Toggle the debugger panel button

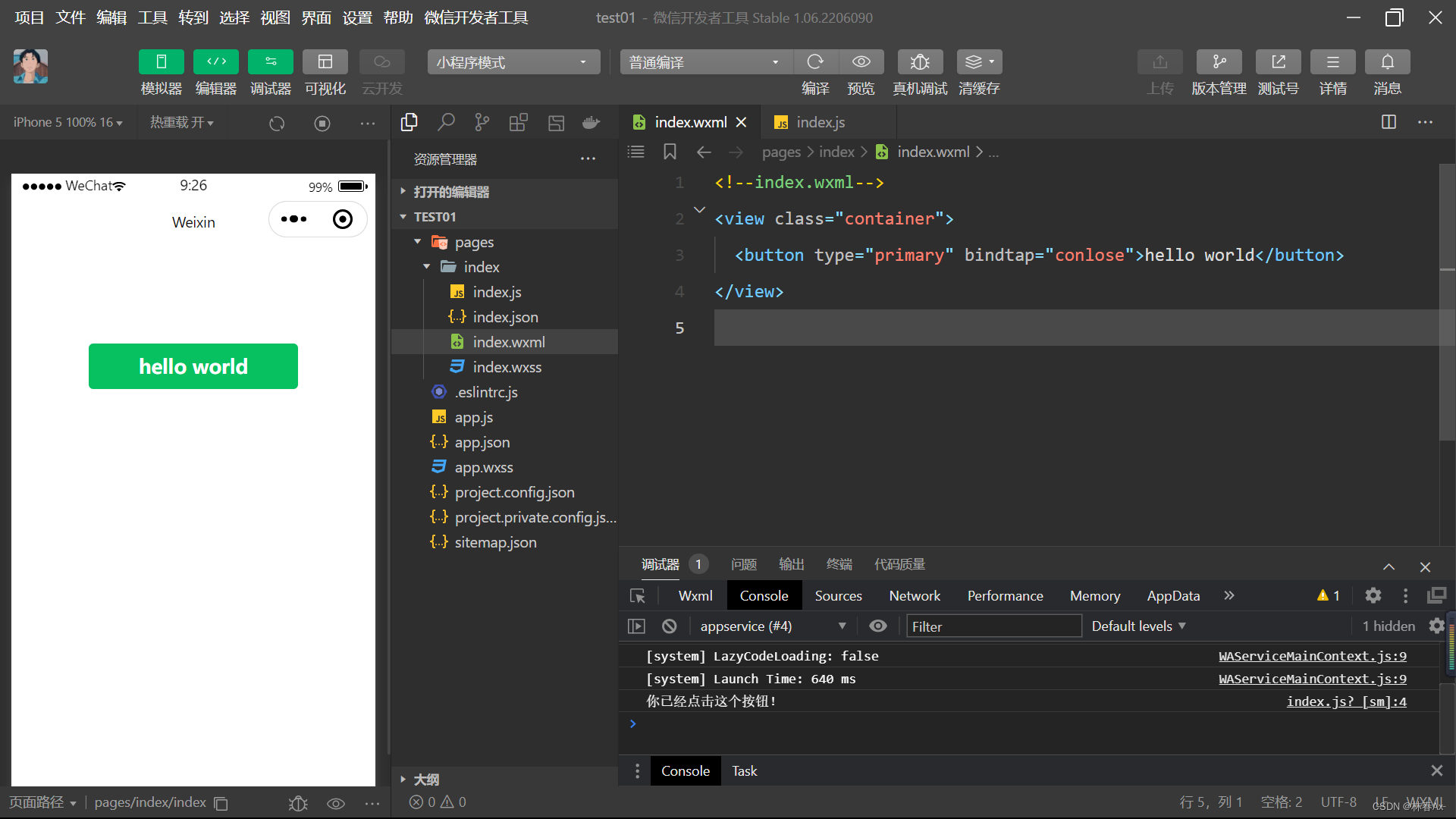pyautogui.click(x=270, y=62)
